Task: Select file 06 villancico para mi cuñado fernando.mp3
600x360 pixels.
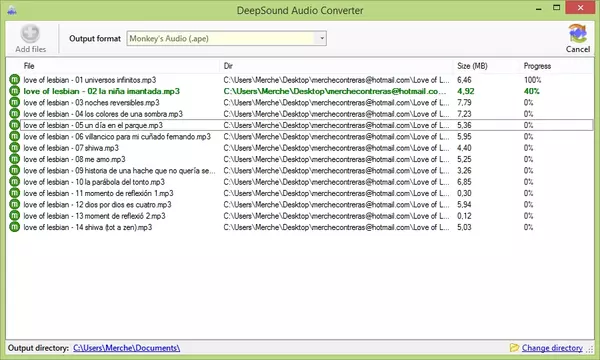Action: (x=117, y=136)
